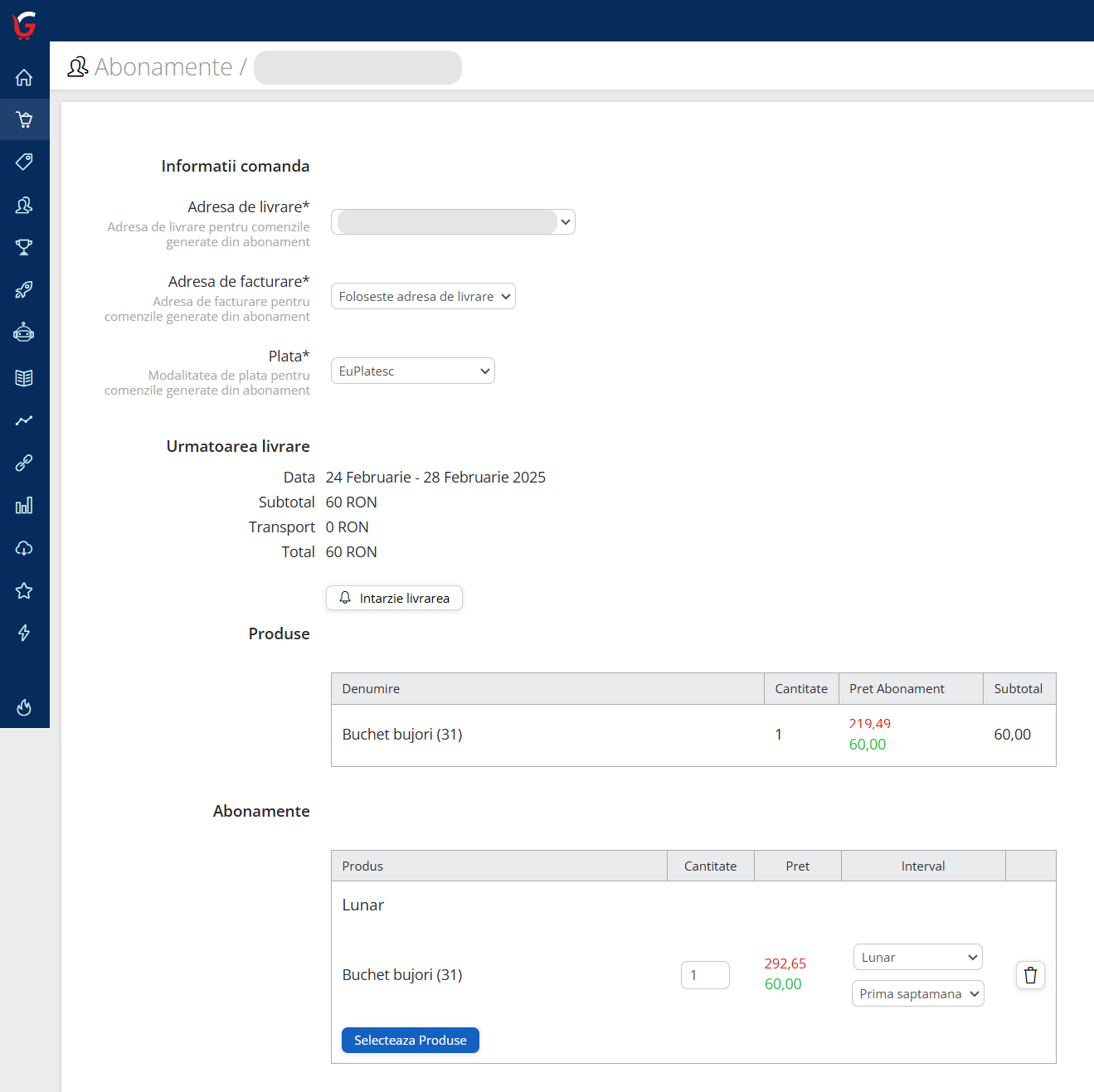
Task: Open the Adresa de facturare dropdown
Action: (x=423, y=296)
